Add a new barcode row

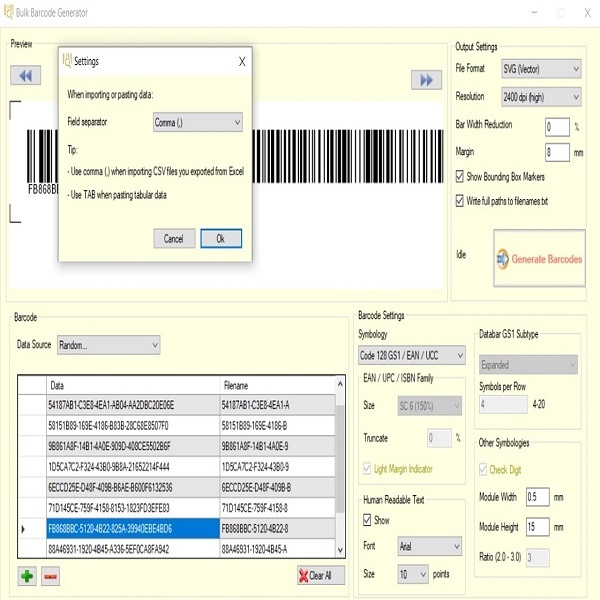click(27, 576)
